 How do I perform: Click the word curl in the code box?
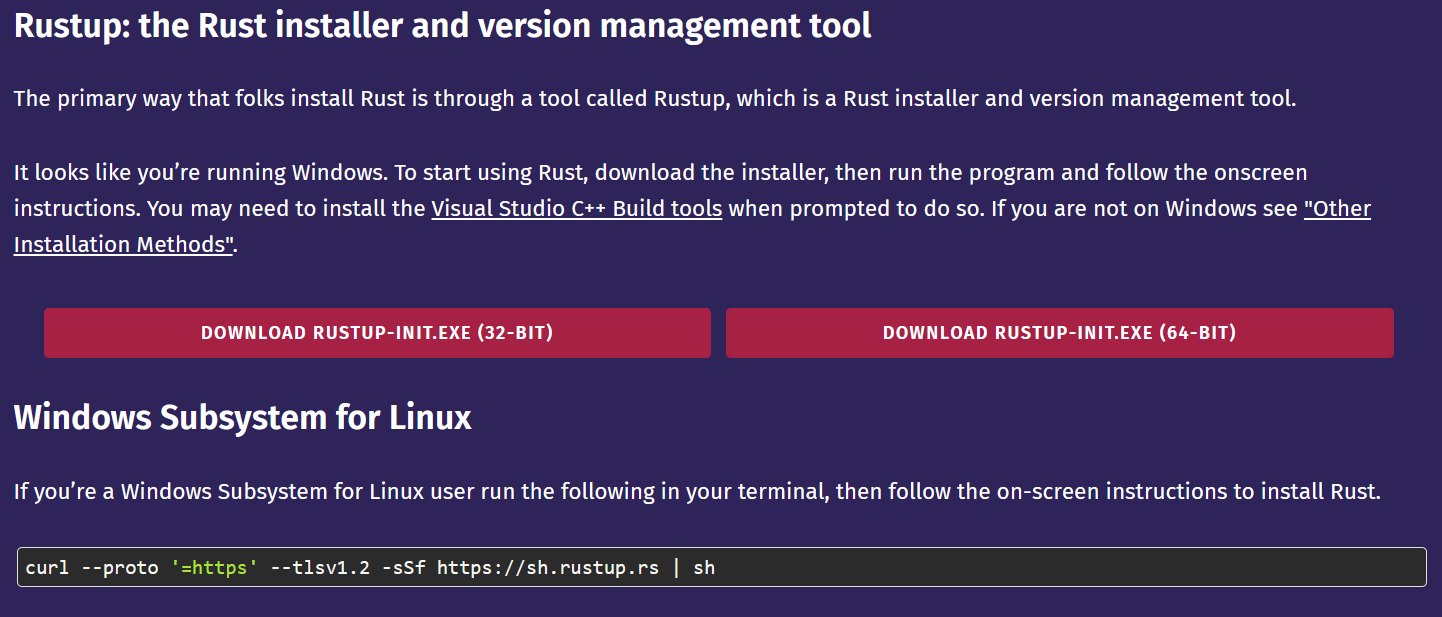(47, 568)
